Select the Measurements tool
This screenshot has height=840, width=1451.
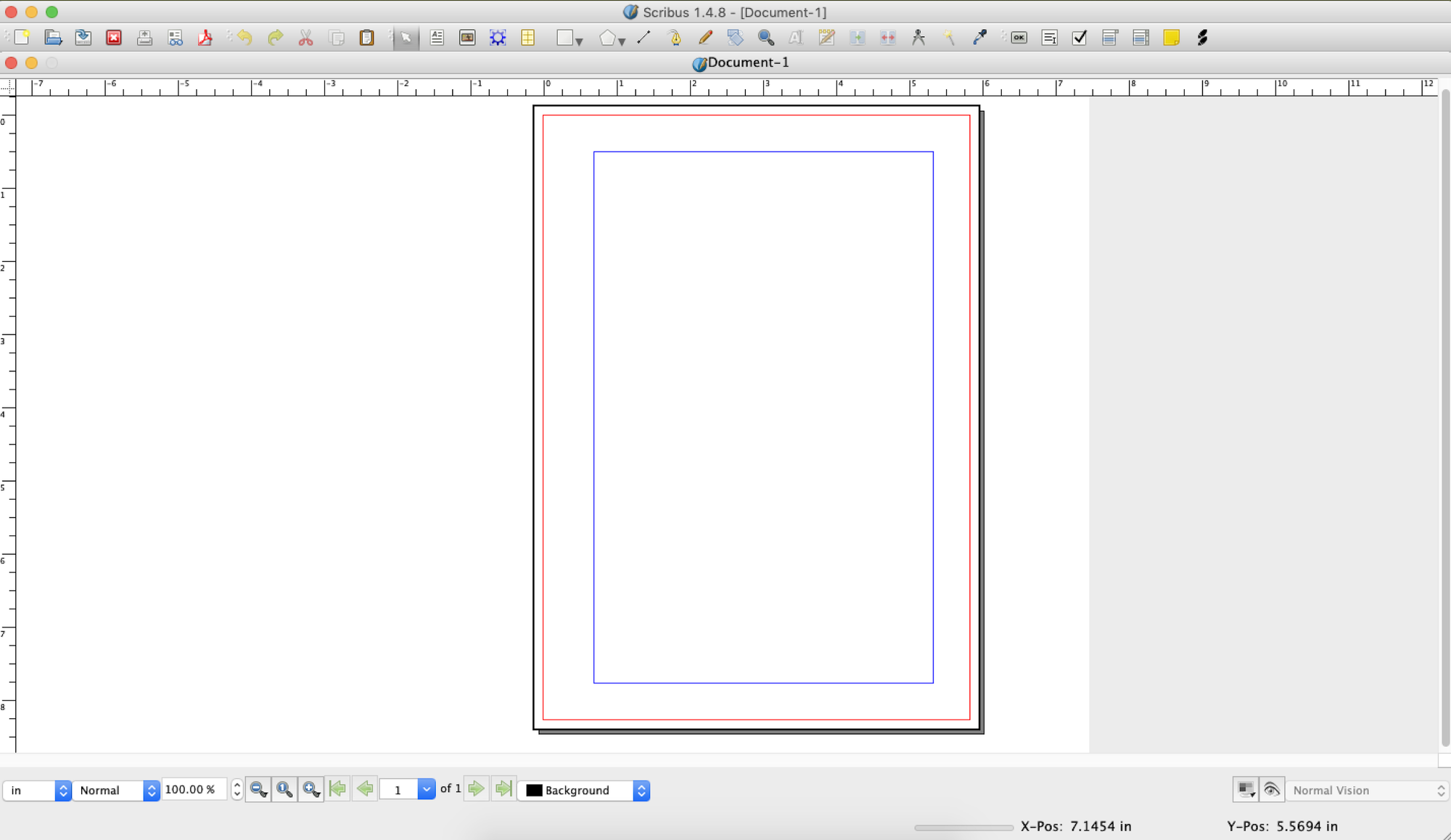(x=918, y=38)
